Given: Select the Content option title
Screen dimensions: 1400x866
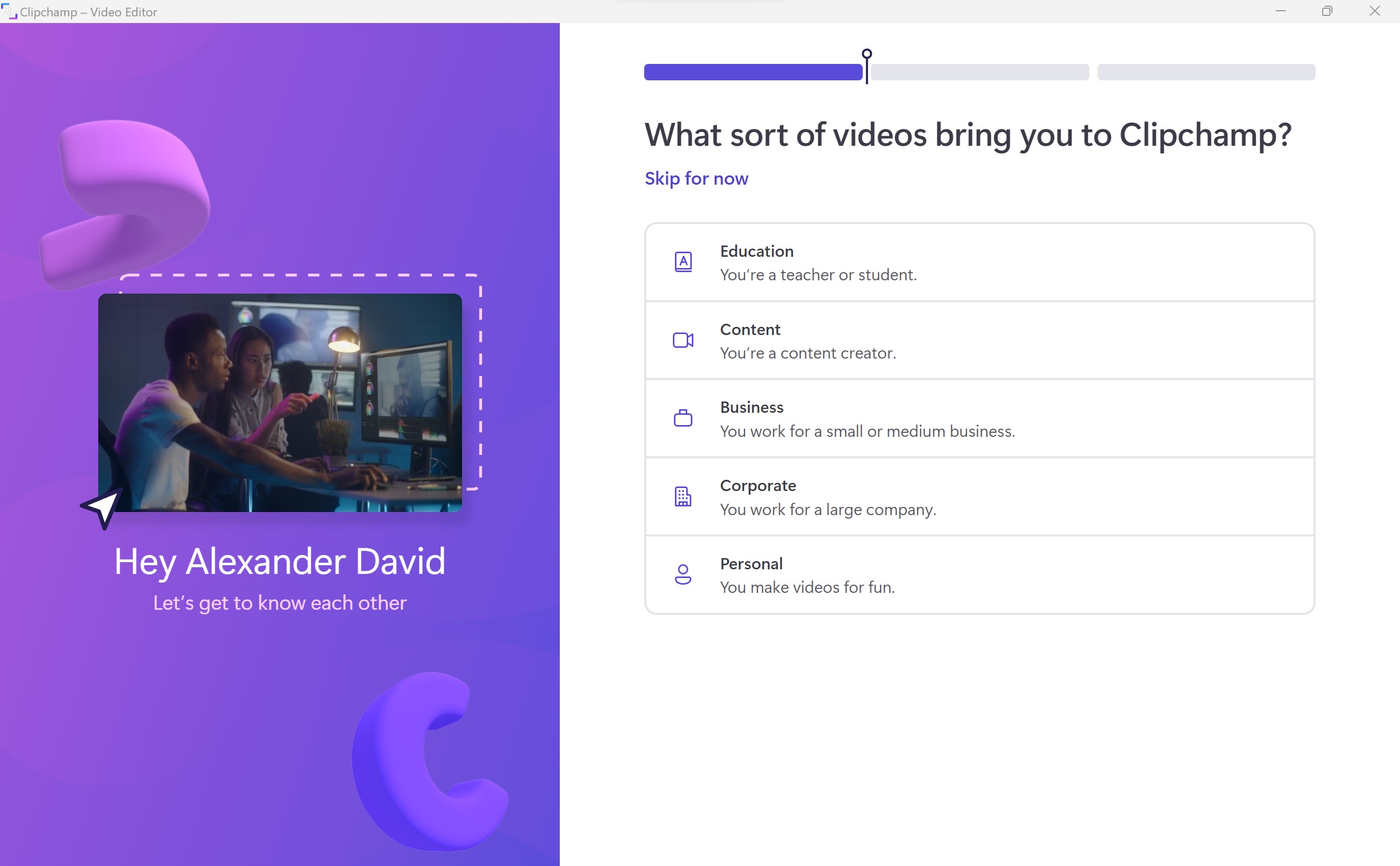Looking at the screenshot, I should click(750, 330).
